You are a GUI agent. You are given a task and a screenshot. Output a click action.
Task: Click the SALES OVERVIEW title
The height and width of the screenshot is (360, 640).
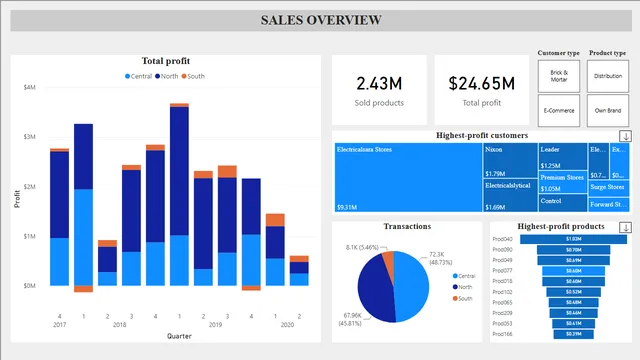[x=321, y=20]
